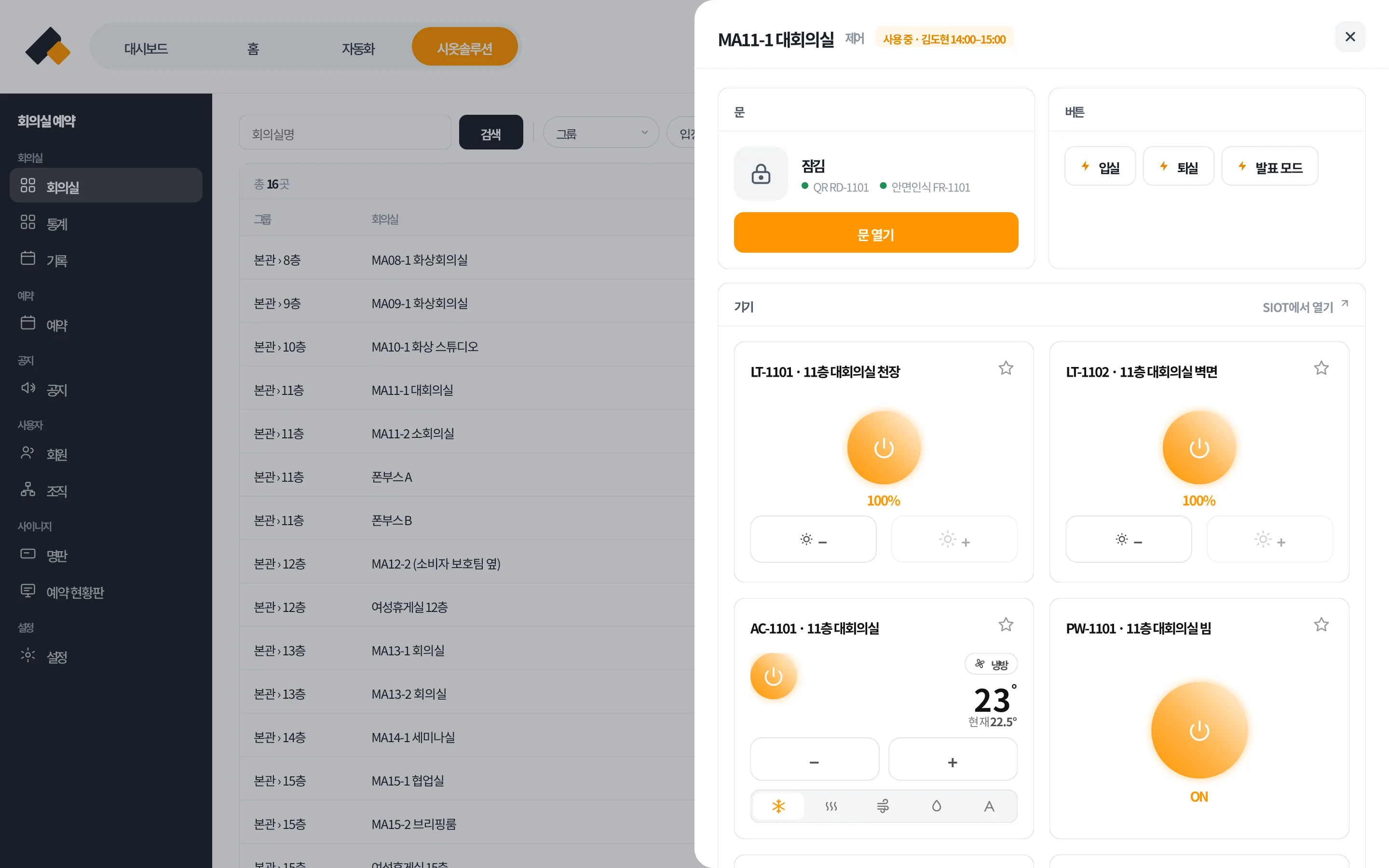Open 기록 in the sidebar
Screen dimensions: 1389x868
point(106,259)
